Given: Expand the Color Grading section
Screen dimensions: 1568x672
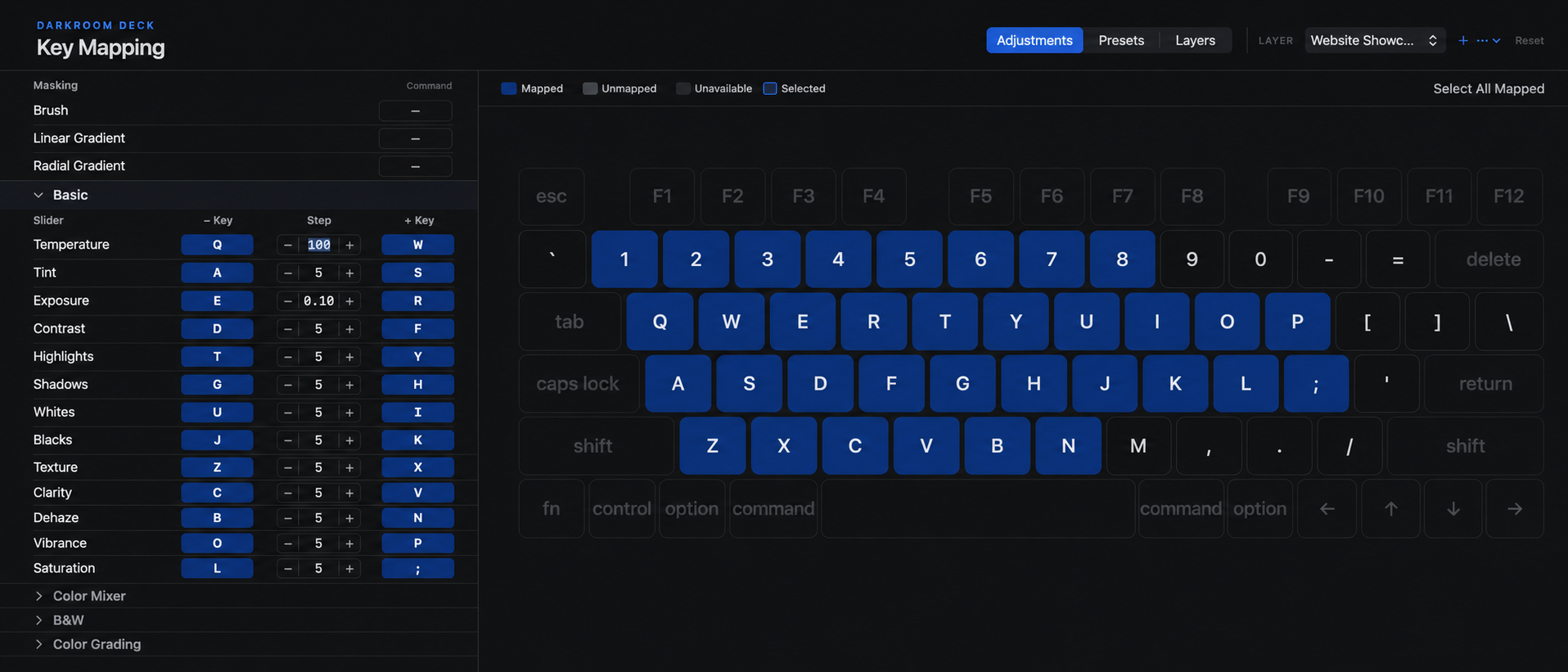Looking at the screenshot, I should point(38,644).
